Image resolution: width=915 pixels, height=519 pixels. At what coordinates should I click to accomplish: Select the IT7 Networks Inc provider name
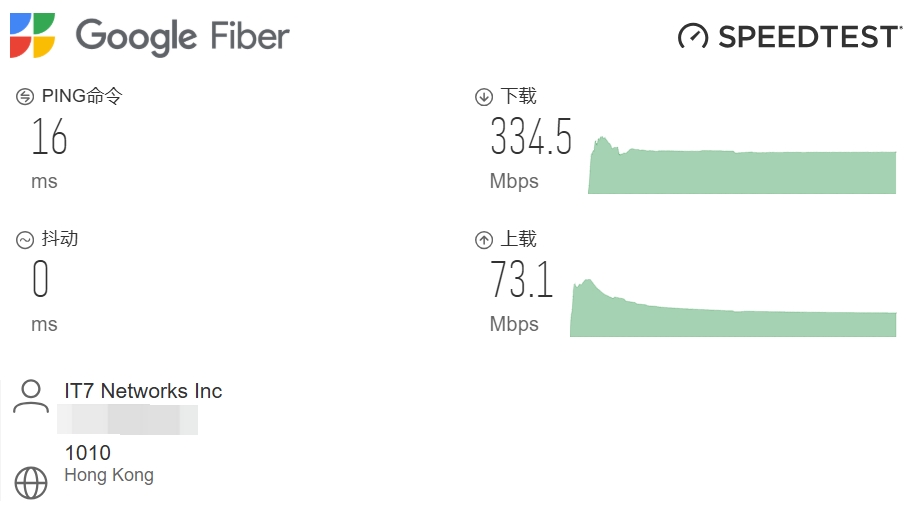click(x=143, y=391)
